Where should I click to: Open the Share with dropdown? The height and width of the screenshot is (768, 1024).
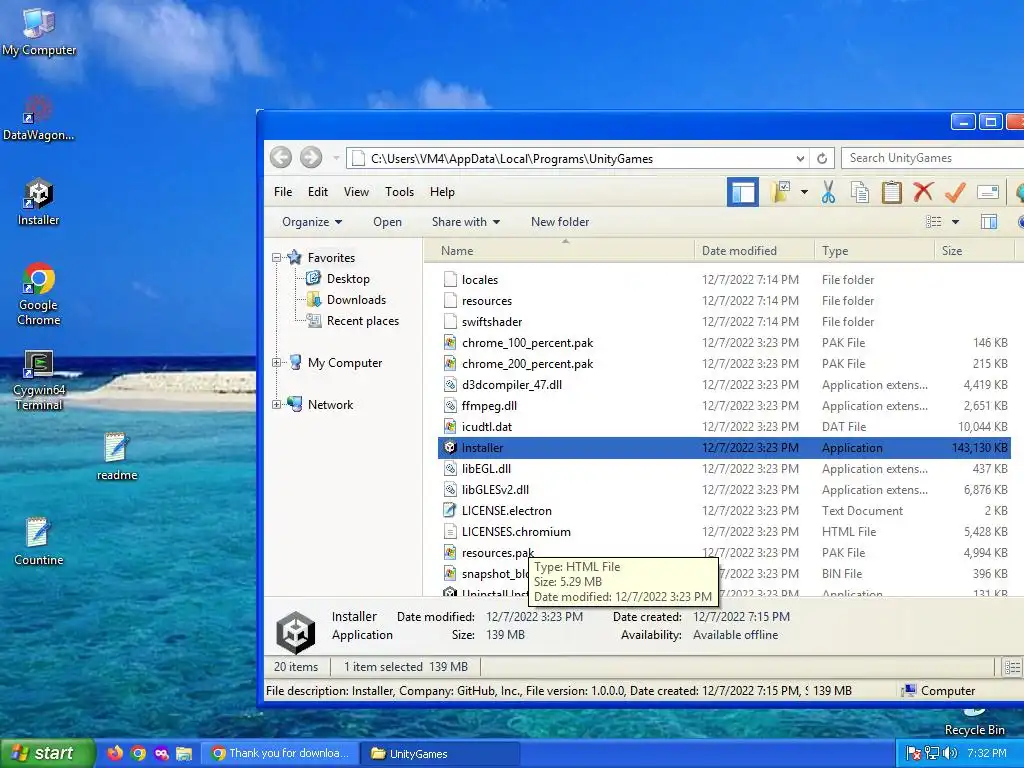[x=466, y=222]
